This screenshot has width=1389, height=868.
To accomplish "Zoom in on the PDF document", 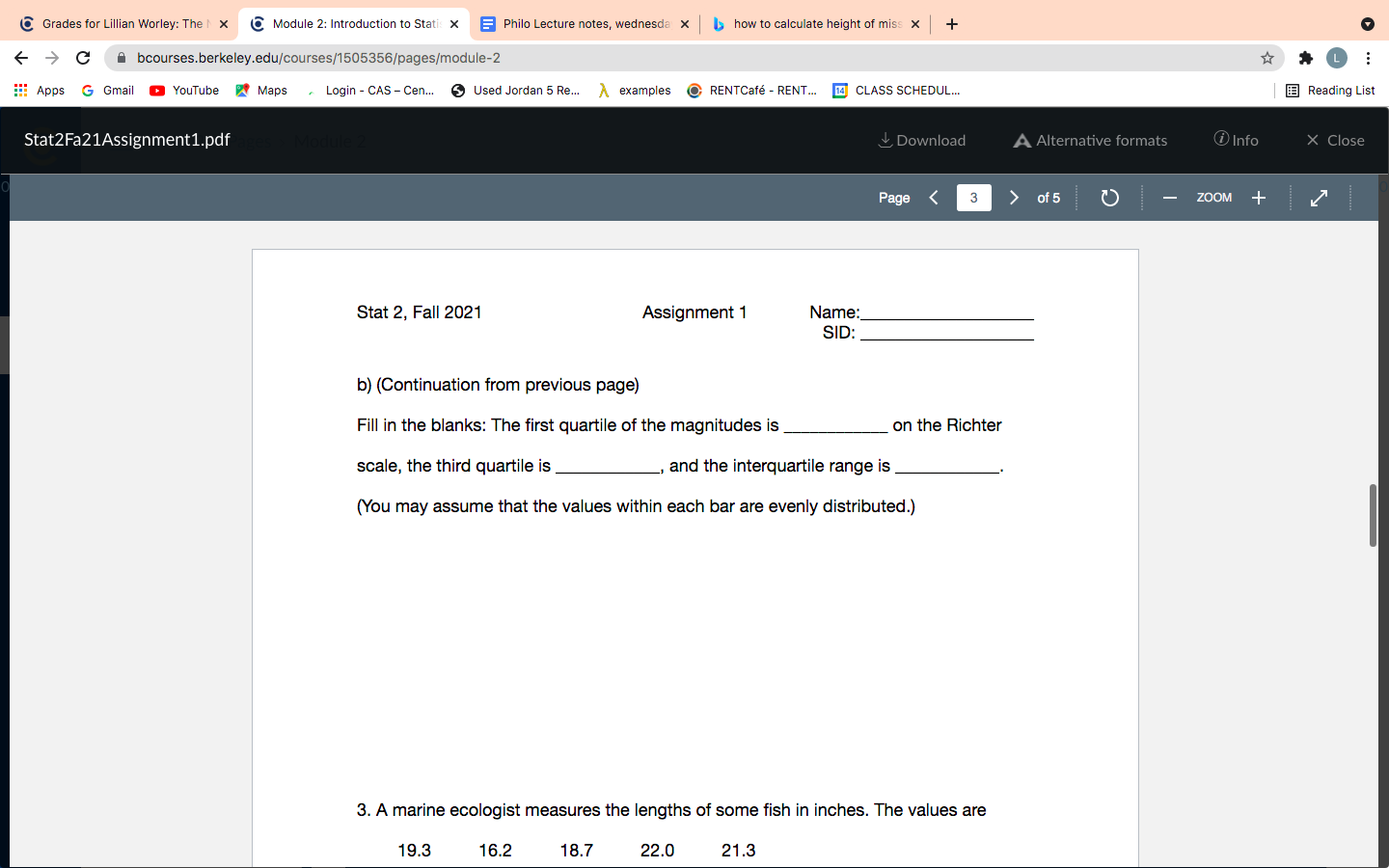I will tap(1259, 198).
